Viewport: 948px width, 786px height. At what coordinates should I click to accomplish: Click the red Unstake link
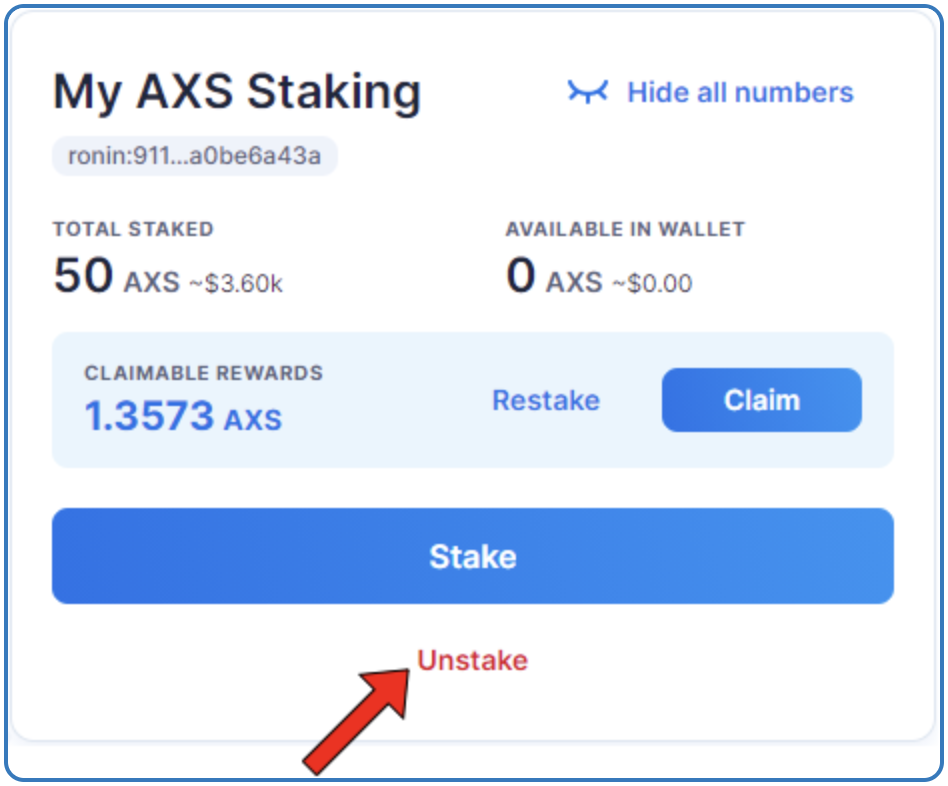pyautogui.click(x=473, y=660)
